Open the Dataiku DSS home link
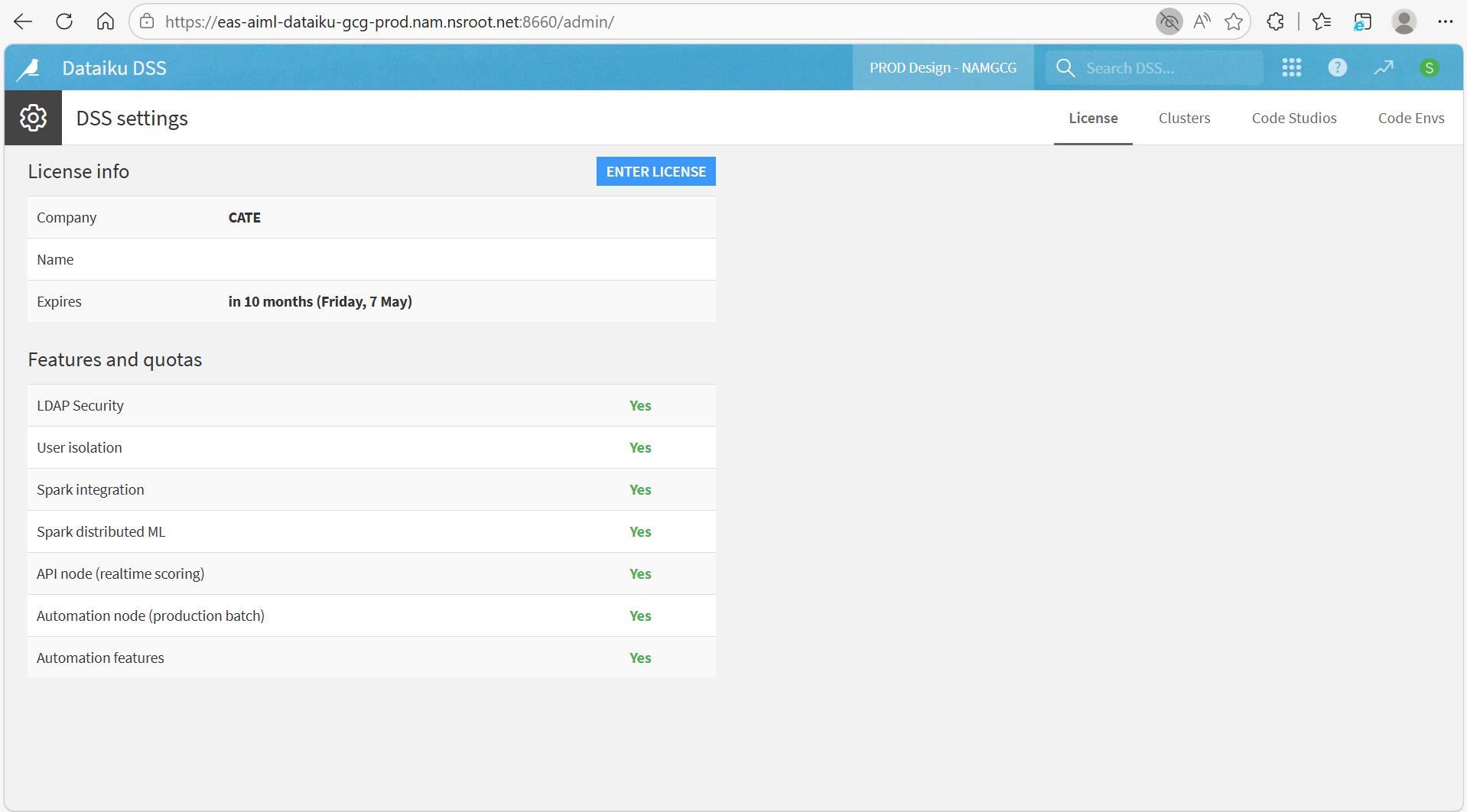 pyautogui.click(x=114, y=68)
